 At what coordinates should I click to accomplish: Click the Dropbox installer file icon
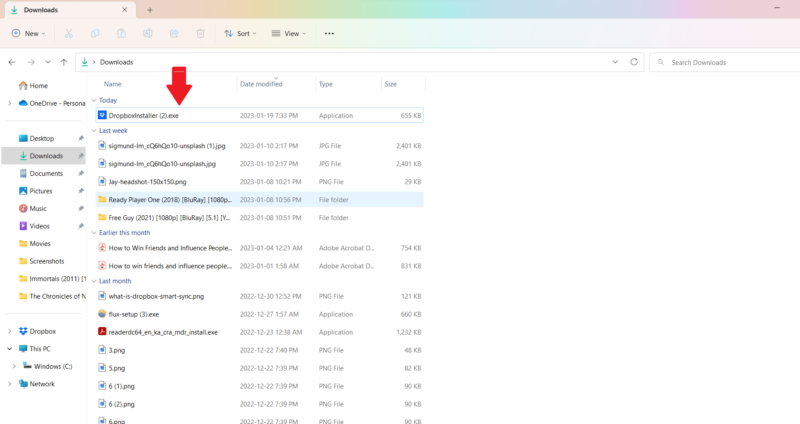(102, 115)
